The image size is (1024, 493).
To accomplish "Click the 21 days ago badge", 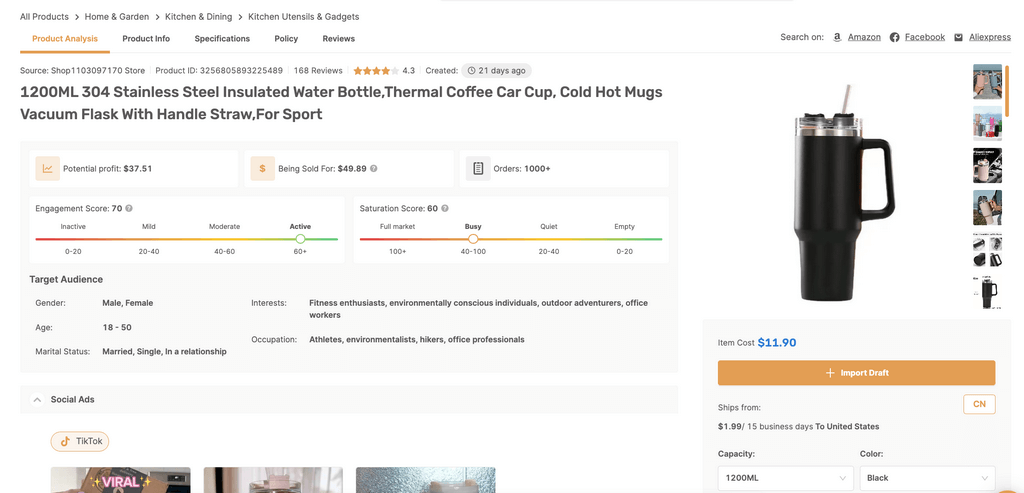I will tap(496, 71).
